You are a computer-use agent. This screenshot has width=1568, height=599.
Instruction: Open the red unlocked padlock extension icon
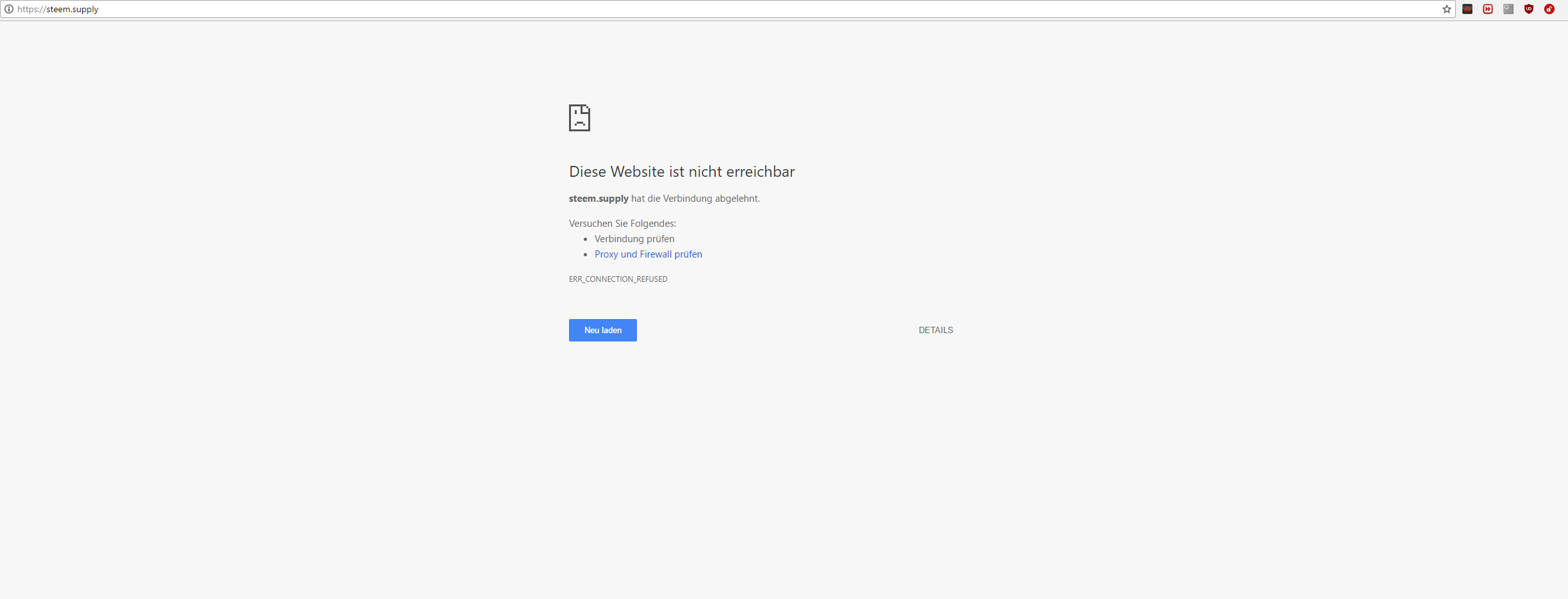[1549, 9]
